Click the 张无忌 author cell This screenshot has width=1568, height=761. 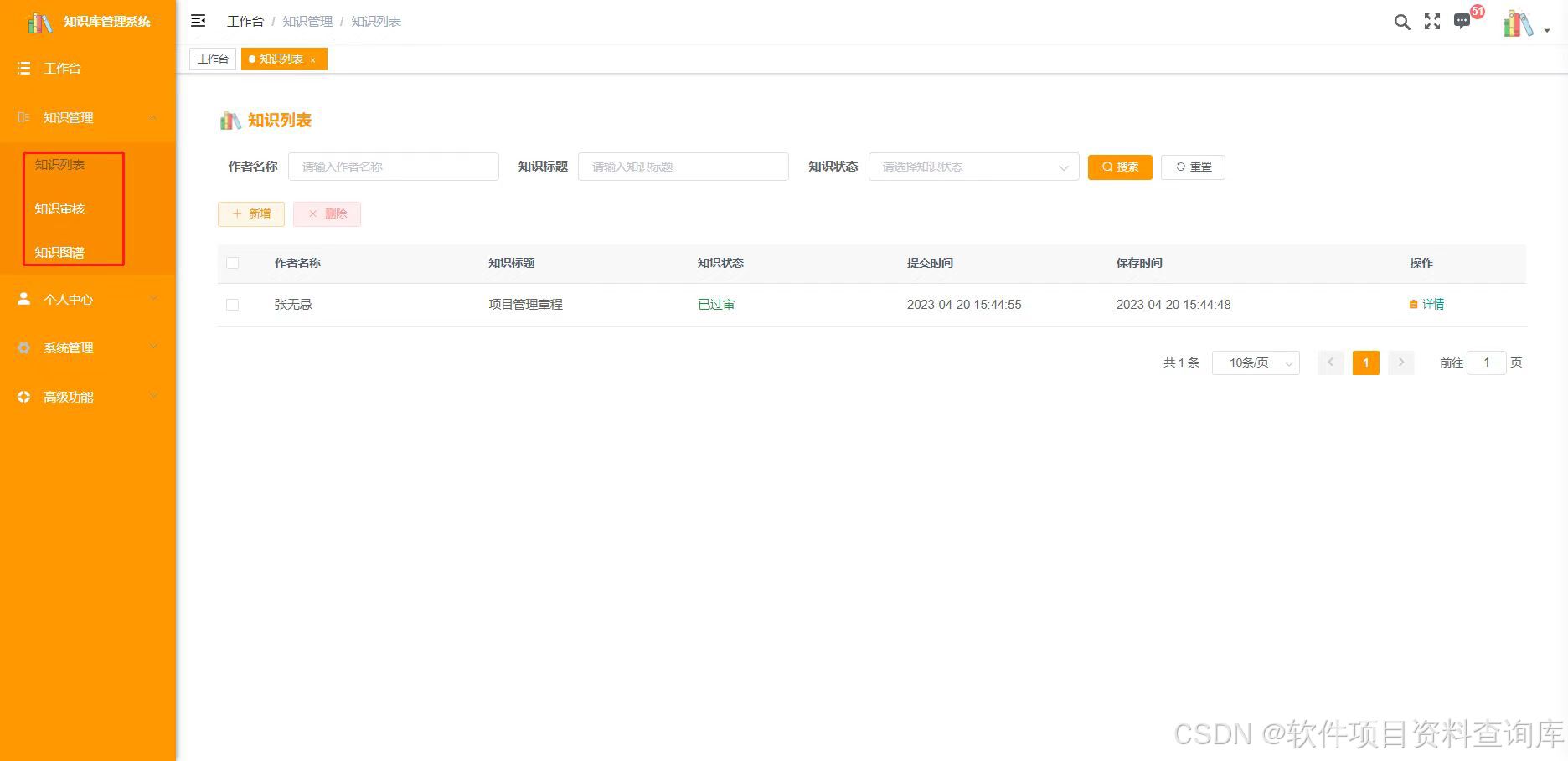293,305
